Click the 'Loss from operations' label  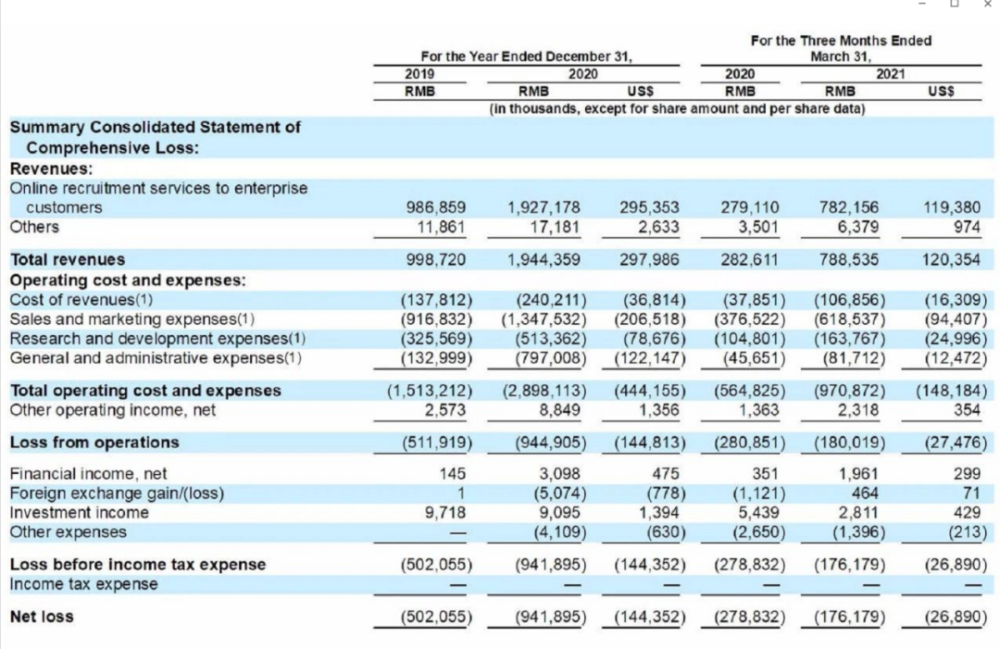click(94, 442)
